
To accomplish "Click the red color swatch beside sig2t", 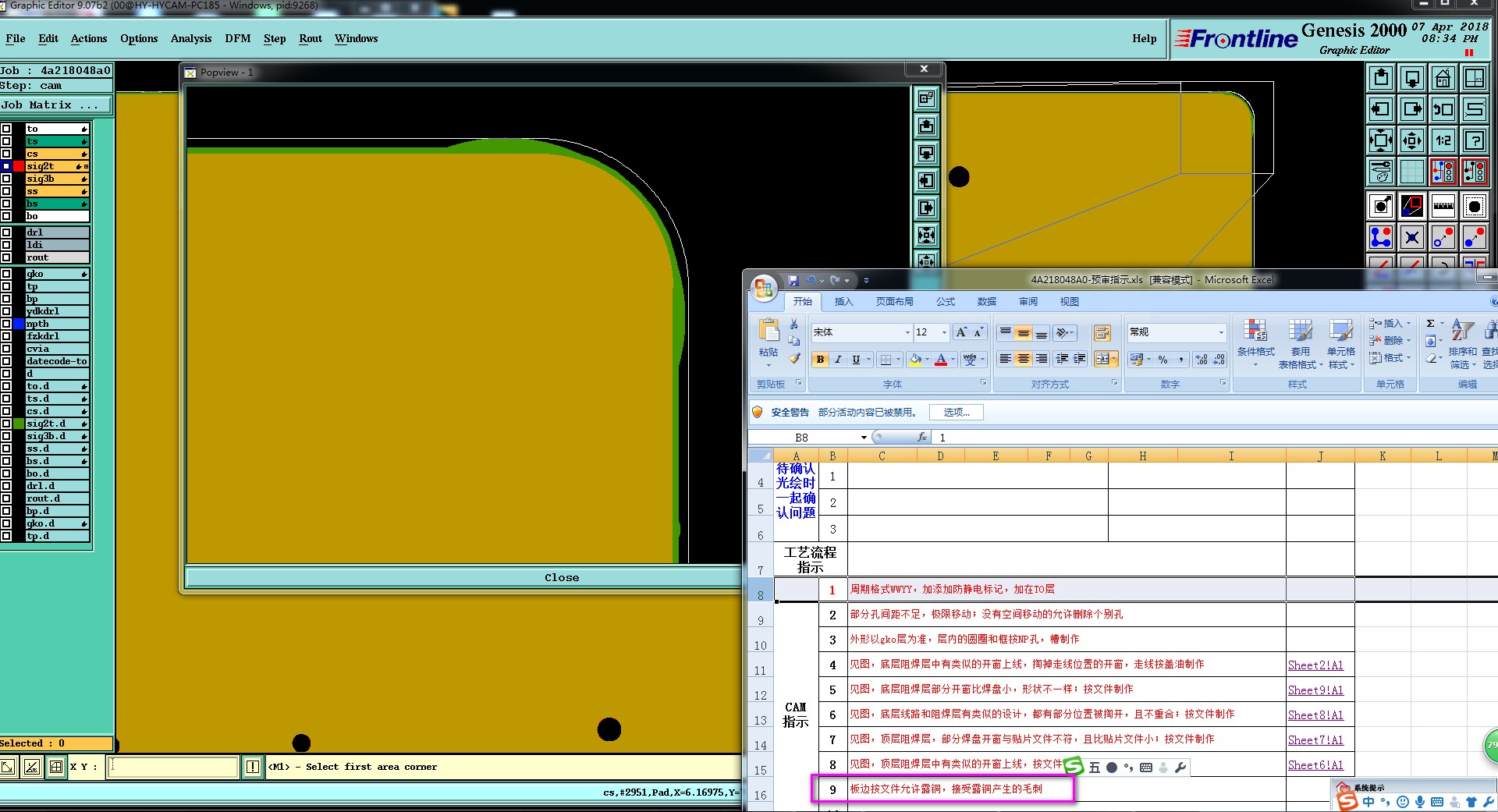I will pyautogui.click(x=19, y=166).
